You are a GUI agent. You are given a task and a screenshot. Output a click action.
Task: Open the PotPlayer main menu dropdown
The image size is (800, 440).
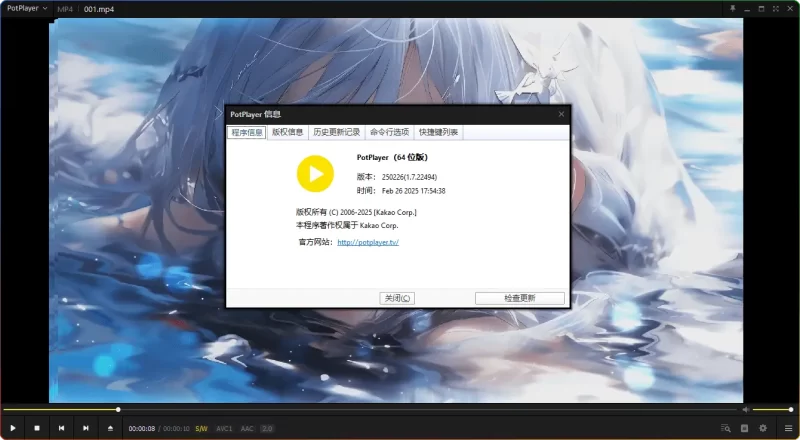point(27,8)
